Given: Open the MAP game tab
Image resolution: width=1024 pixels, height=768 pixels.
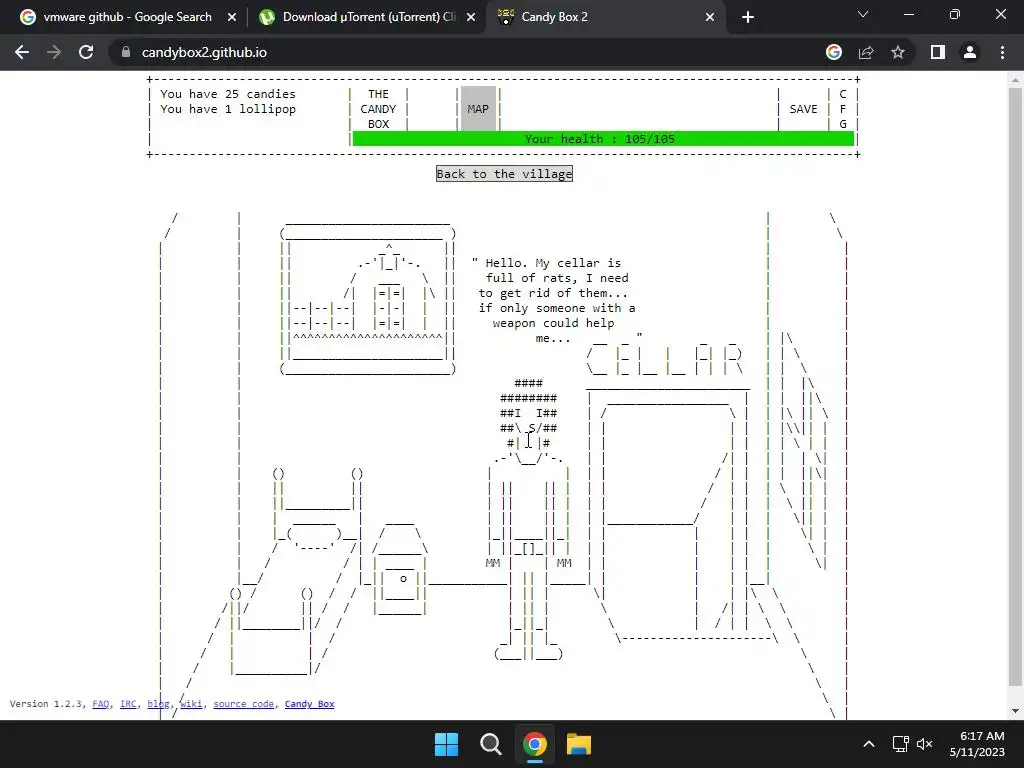Looking at the screenshot, I should pos(478,109).
